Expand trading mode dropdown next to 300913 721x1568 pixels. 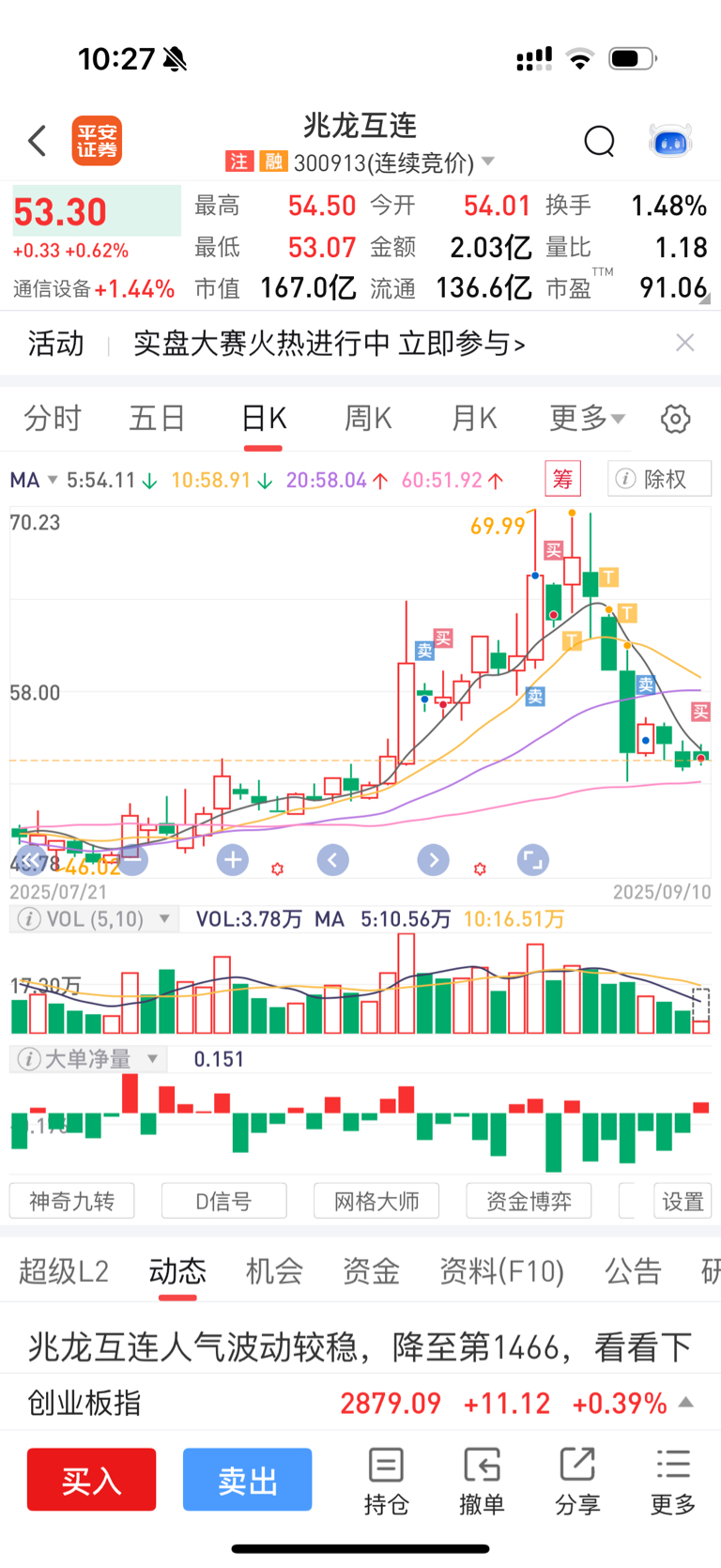[488, 161]
